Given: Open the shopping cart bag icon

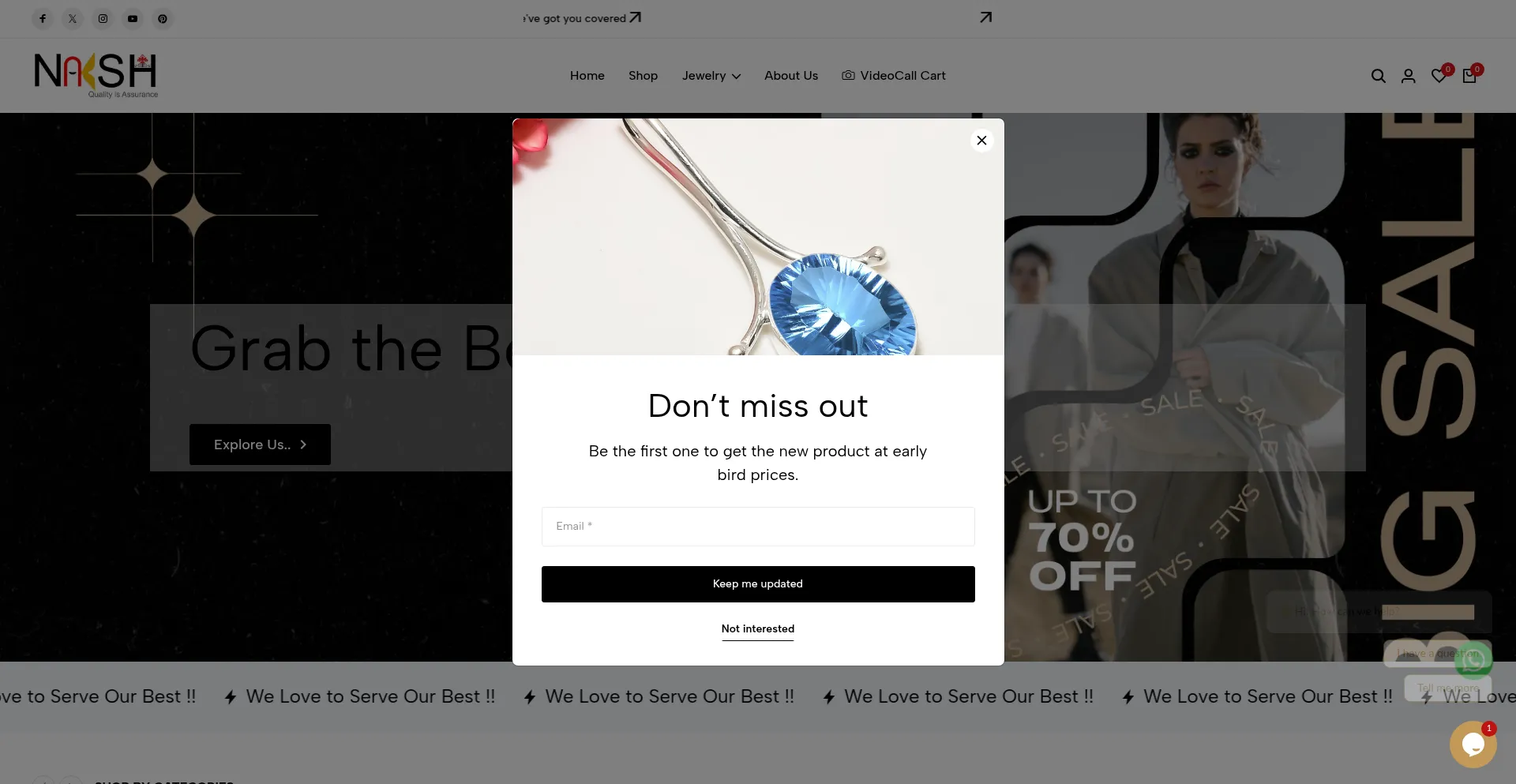Looking at the screenshot, I should (x=1469, y=76).
